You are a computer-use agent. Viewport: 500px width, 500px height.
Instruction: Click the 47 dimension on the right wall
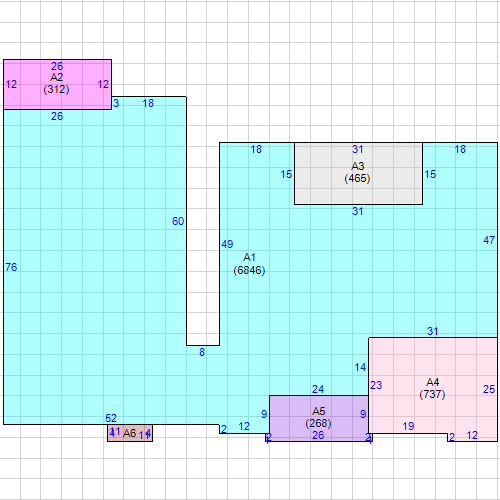(489, 240)
